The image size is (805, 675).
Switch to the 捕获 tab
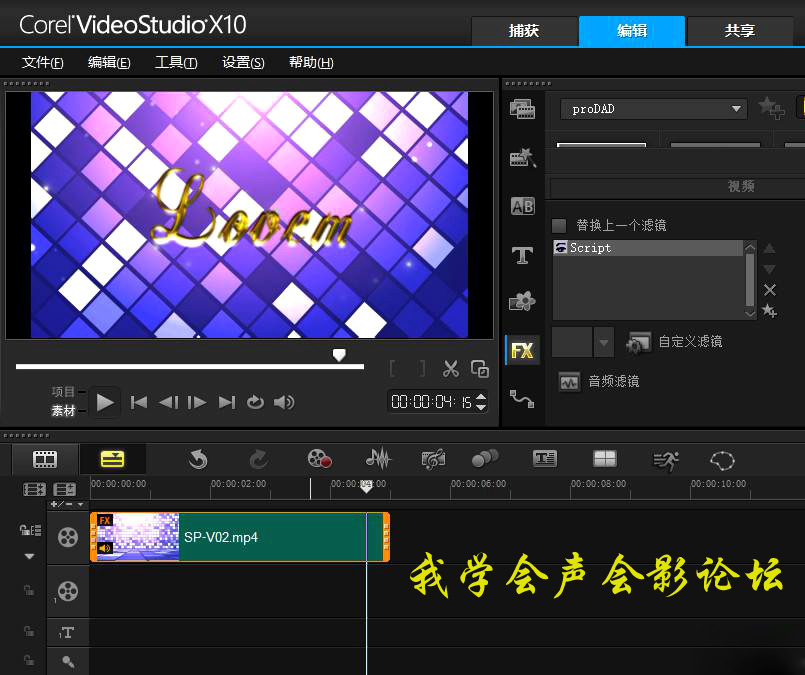524,31
